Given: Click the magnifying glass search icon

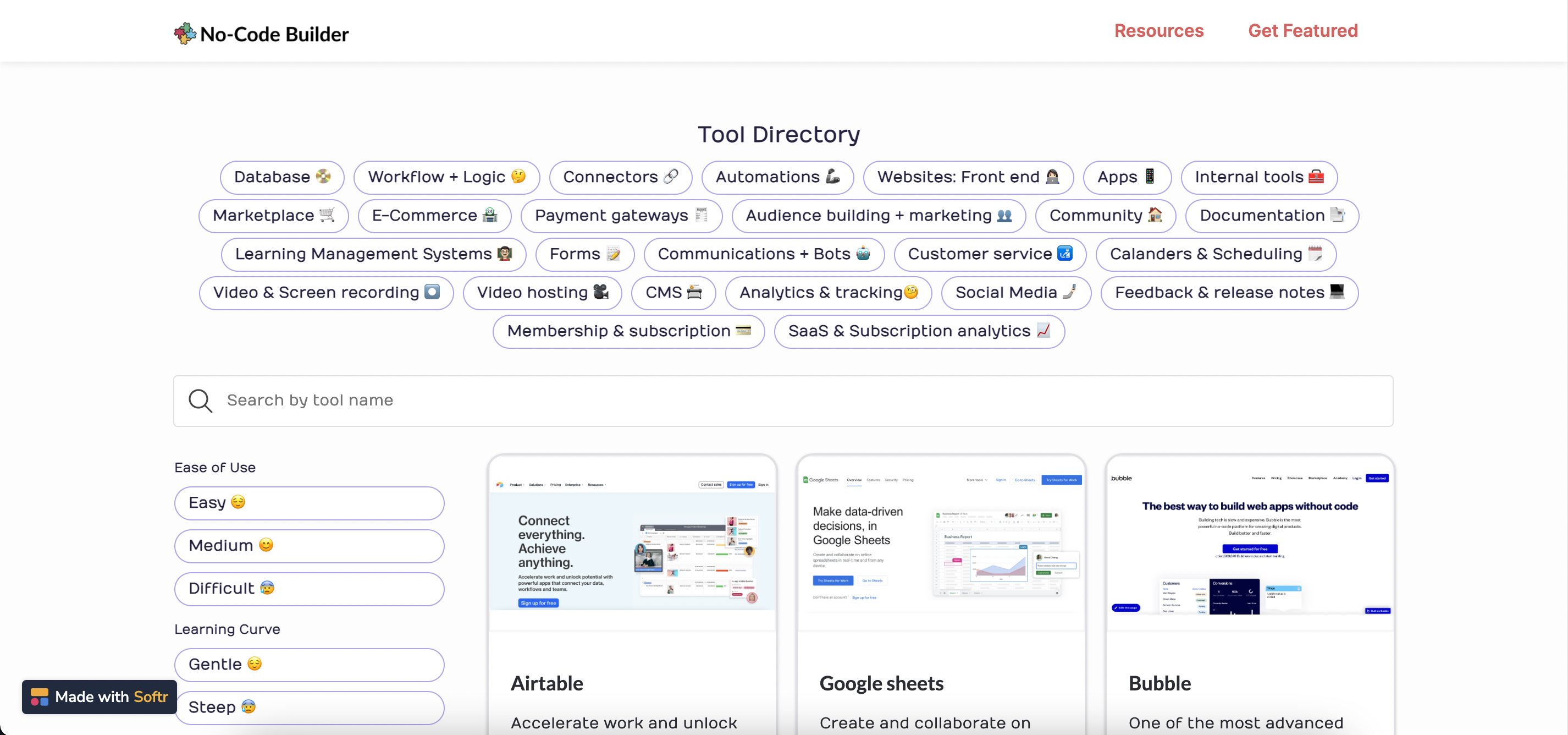Looking at the screenshot, I should [200, 401].
